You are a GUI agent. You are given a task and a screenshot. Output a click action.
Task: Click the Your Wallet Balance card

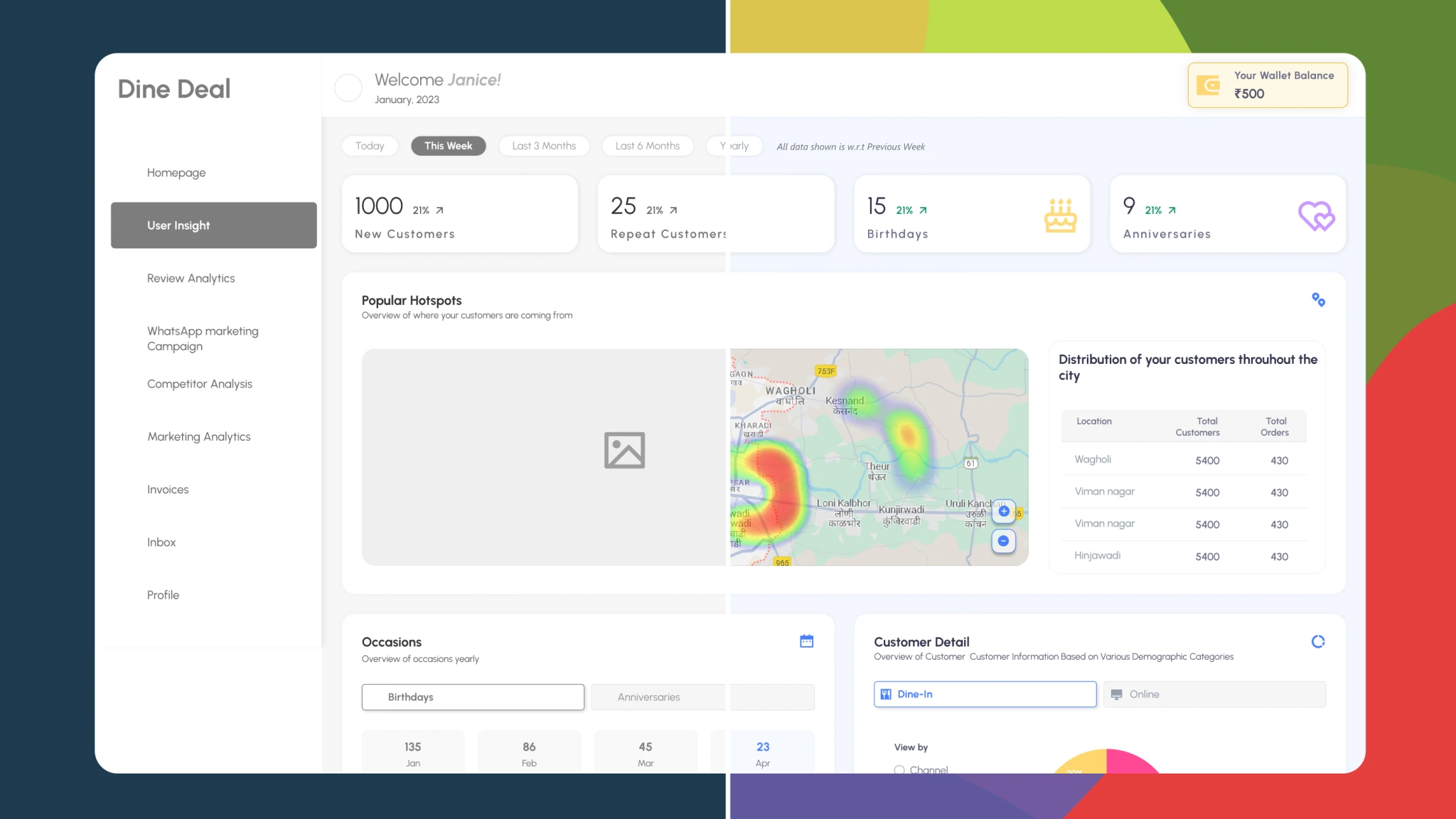click(1268, 85)
